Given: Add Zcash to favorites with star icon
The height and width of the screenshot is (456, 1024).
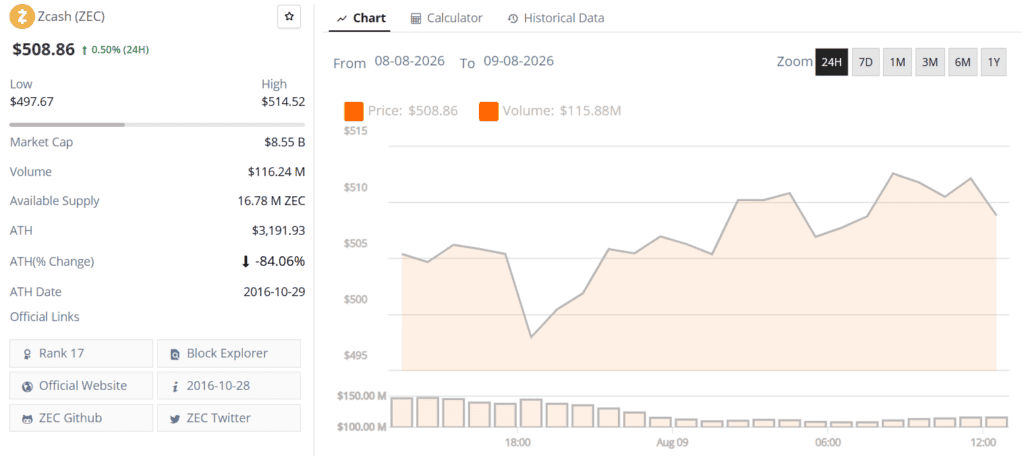Looking at the screenshot, I should [x=289, y=17].
